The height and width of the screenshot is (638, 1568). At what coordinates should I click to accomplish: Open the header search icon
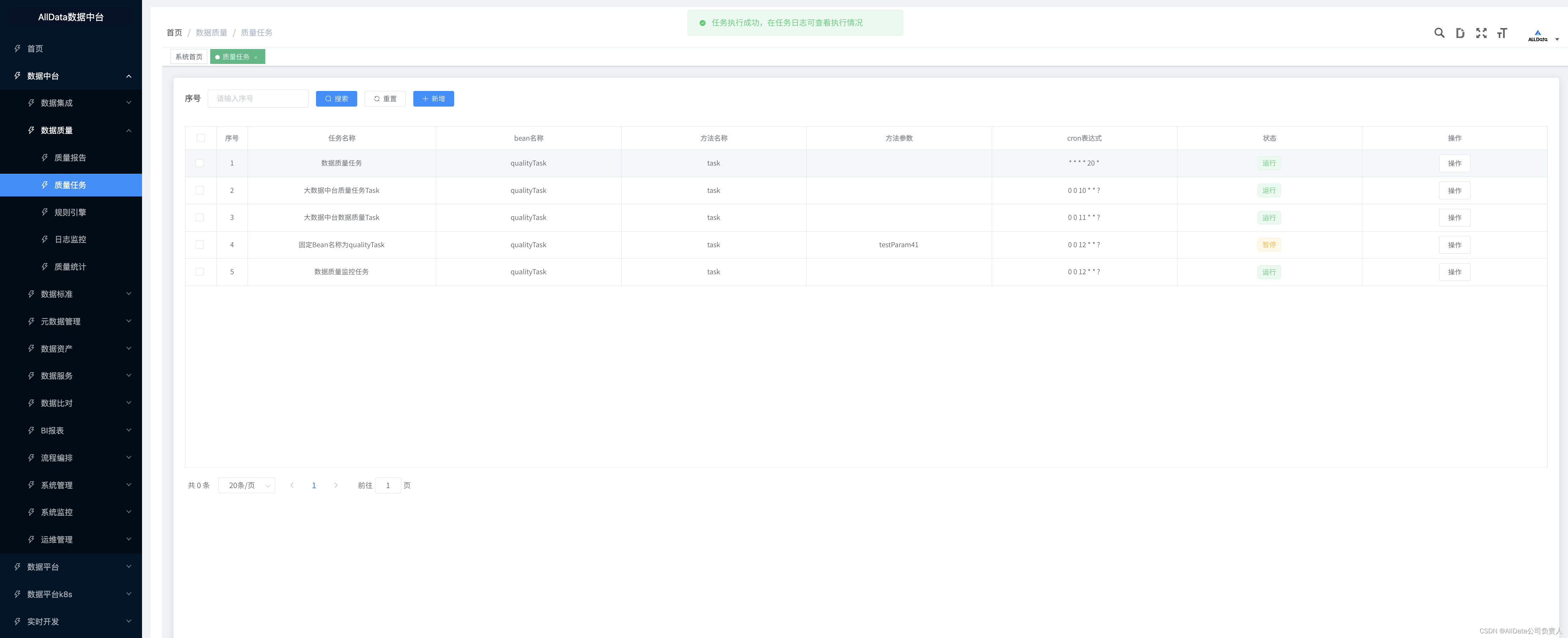point(1439,33)
